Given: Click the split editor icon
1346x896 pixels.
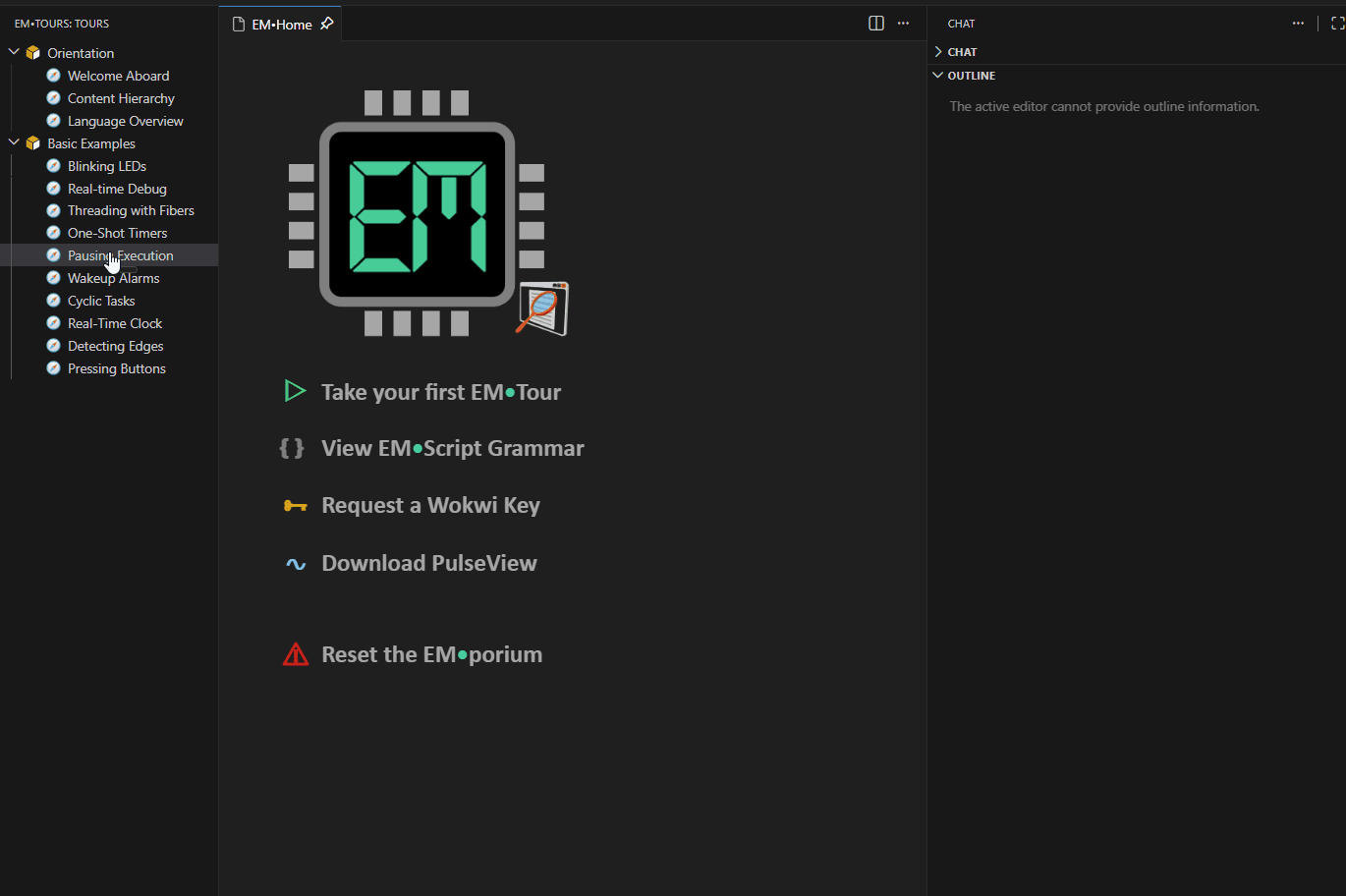Looking at the screenshot, I should tap(876, 24).
